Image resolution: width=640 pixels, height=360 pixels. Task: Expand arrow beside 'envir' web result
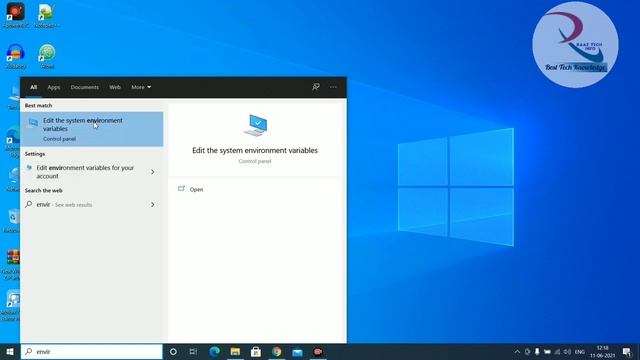click(153, 204)
